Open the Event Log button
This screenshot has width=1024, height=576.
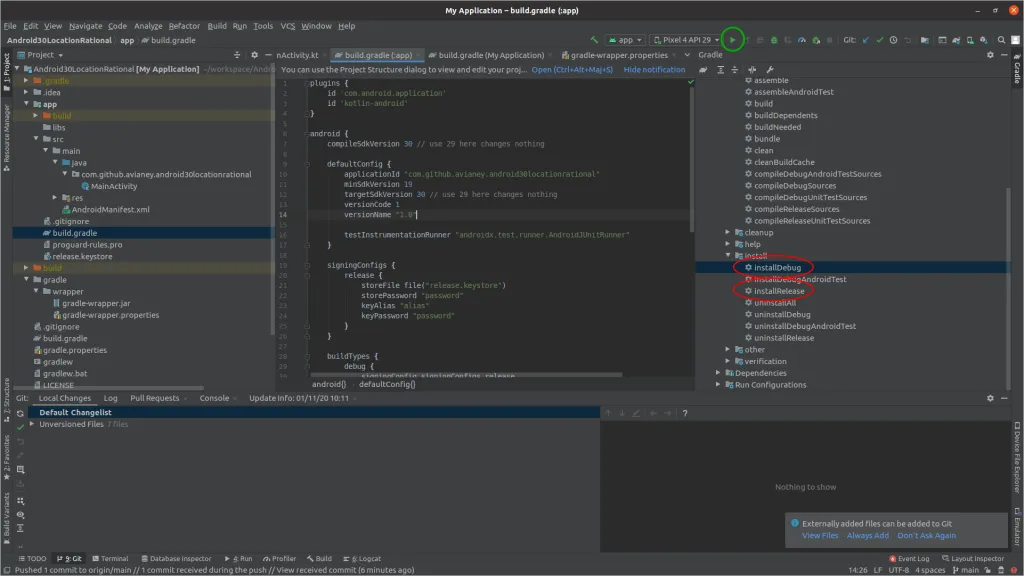(x=909, y=558)
